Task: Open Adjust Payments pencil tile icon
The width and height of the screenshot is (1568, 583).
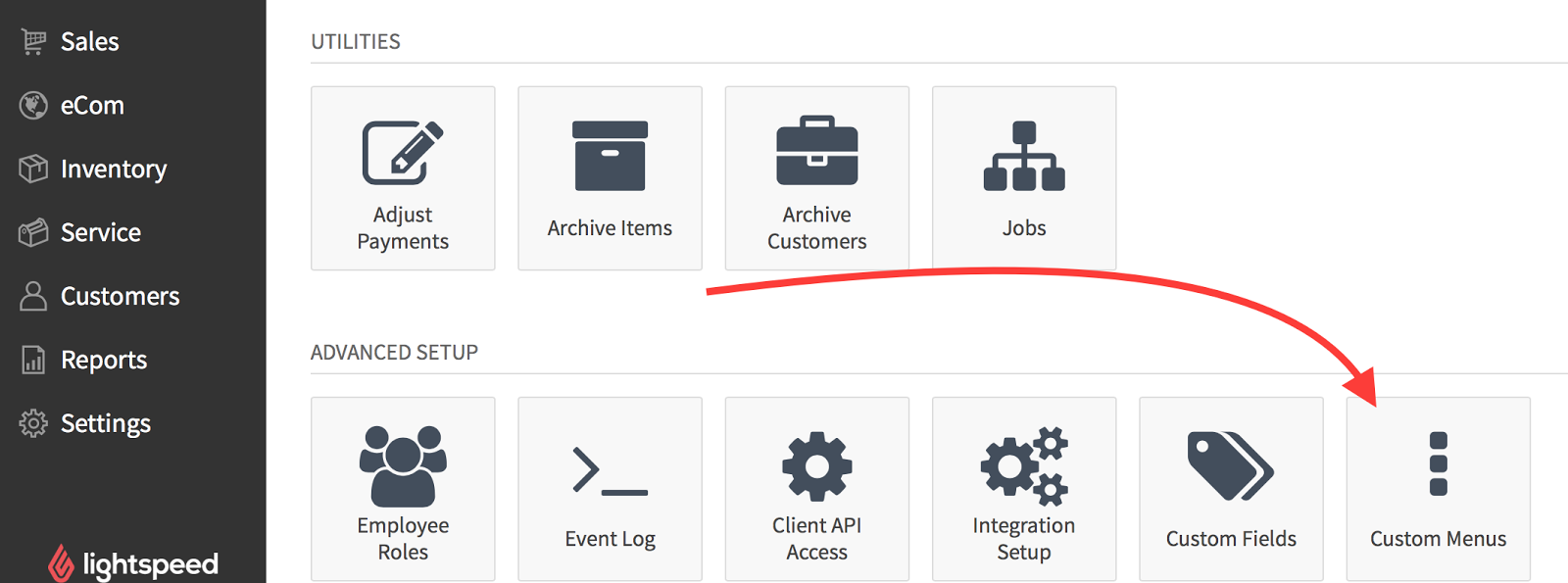Action: [x=403, y=153]
